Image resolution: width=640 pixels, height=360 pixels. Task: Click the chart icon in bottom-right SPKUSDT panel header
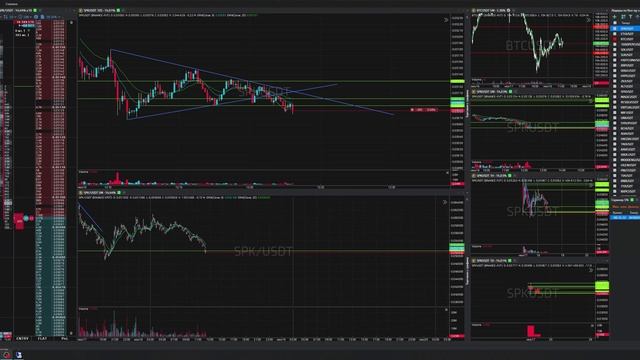pyautogui.click(x=474, y=260)
